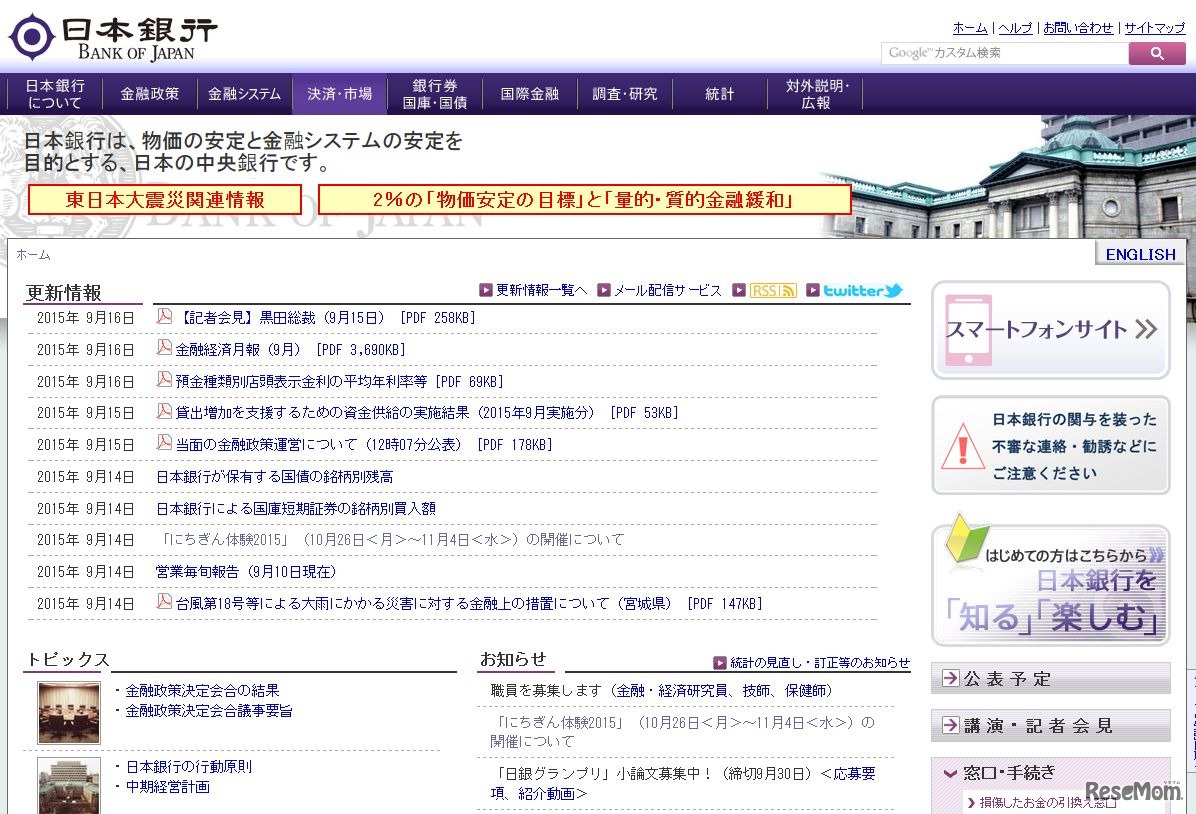Click the arrow icon beside メール配信サービス
The image size is (1196, 814).
pos(604,290)
